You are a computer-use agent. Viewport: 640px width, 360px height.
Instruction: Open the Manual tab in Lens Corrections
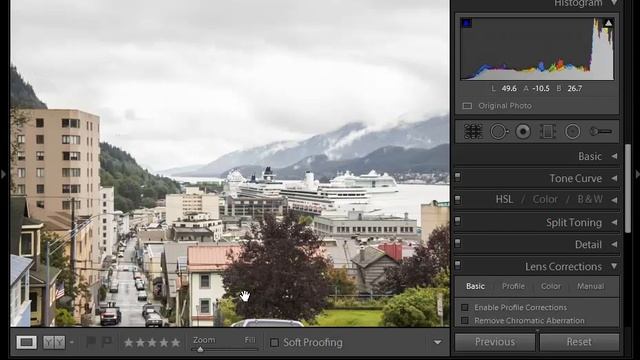(590, 286)
